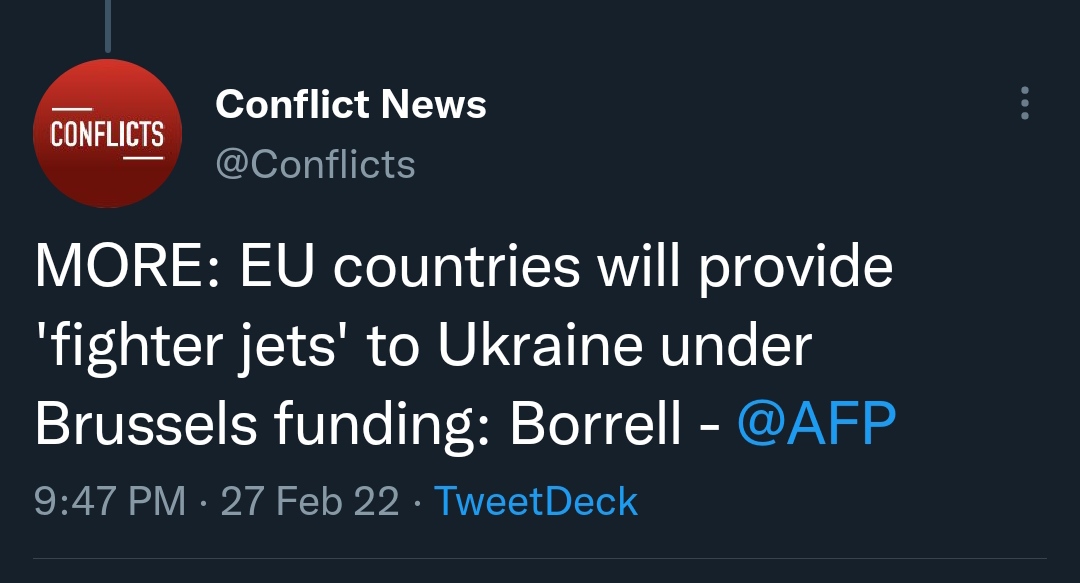Click the name "Borrell" in the tweet
This screenshot has height=583, width=1080.
597,424
